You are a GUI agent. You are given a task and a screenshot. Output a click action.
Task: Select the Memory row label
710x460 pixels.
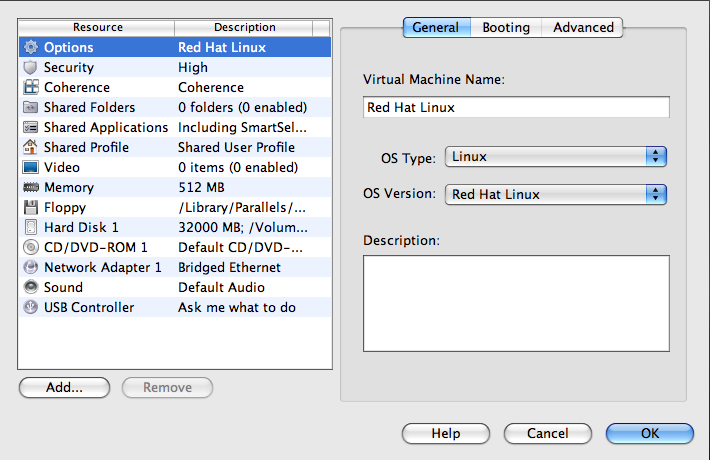(69, 187)
